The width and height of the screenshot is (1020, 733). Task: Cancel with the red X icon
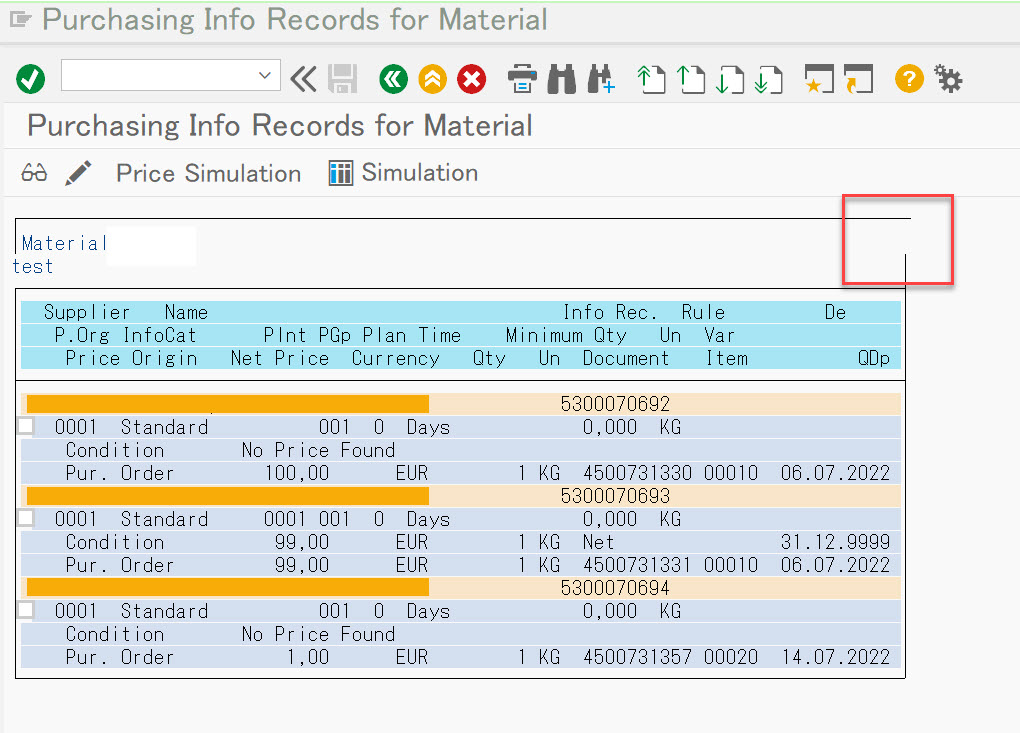(472, 79)
